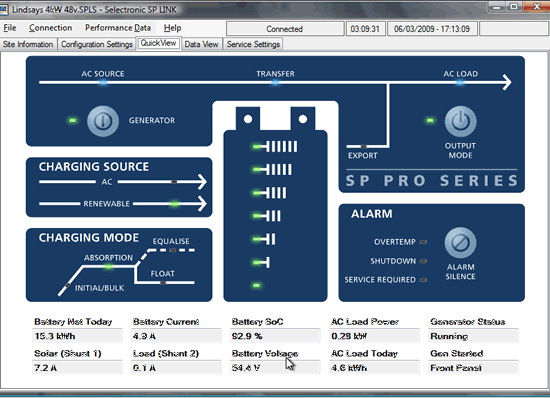The height and width of the screenshot is (398, 550).
Task: Select the QuickView tab
Action: (x=159, y=43)
